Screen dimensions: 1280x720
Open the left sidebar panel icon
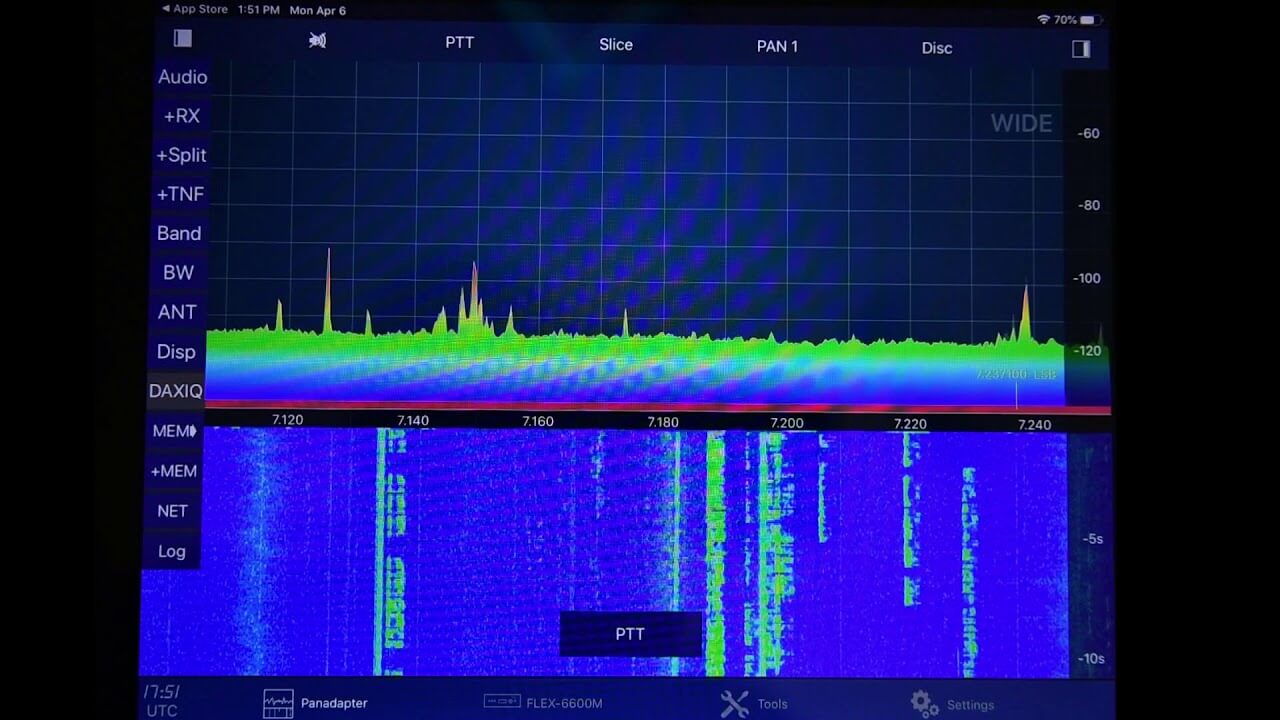pos(181,37)
